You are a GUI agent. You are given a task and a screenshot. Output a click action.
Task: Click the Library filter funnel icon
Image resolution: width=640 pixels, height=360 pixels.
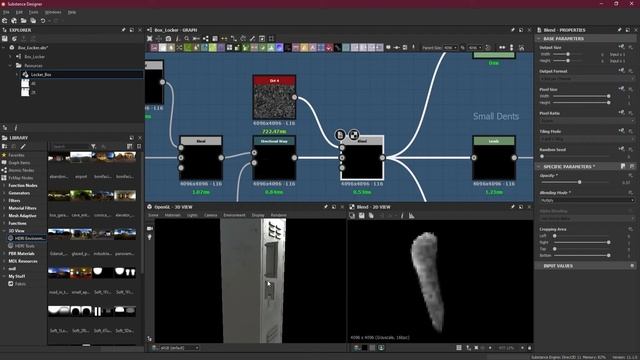point(93,147)
